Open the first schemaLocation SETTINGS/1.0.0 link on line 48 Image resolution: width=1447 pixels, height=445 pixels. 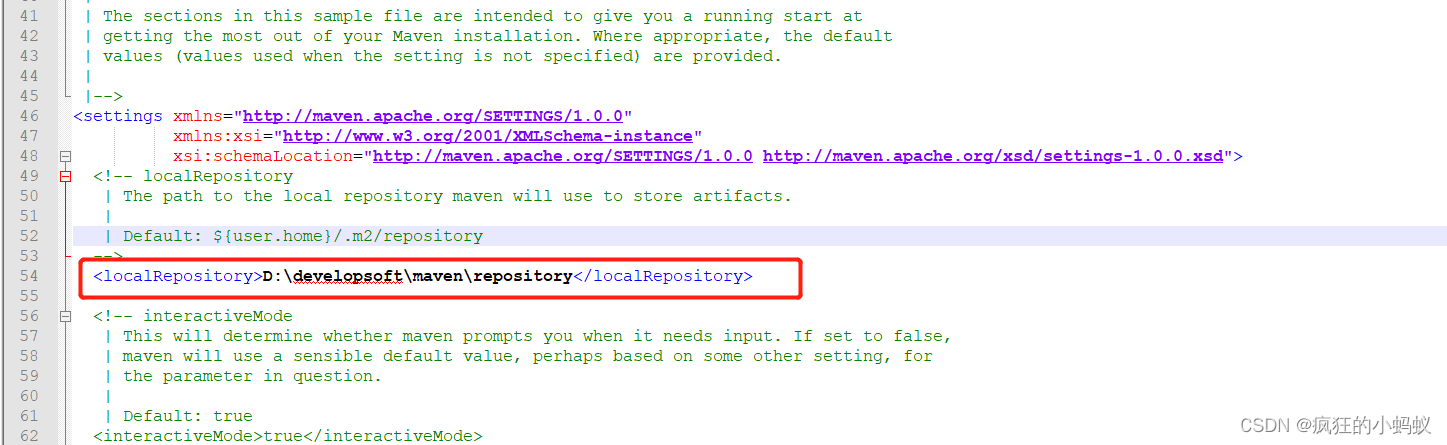pyautogui.click(x=563, y=156)
